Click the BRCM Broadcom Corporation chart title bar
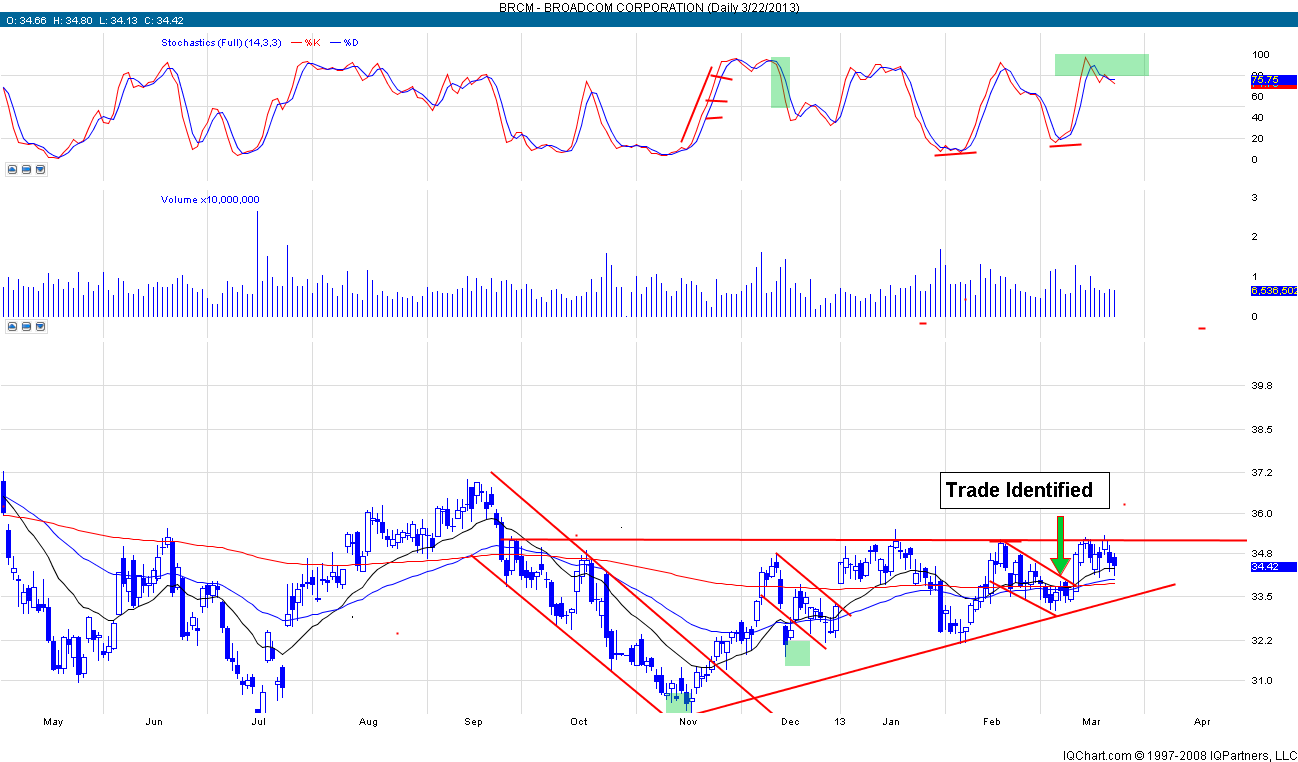Image resolution: width=1298 pixels, height=762 pixels. pos(649,7)
